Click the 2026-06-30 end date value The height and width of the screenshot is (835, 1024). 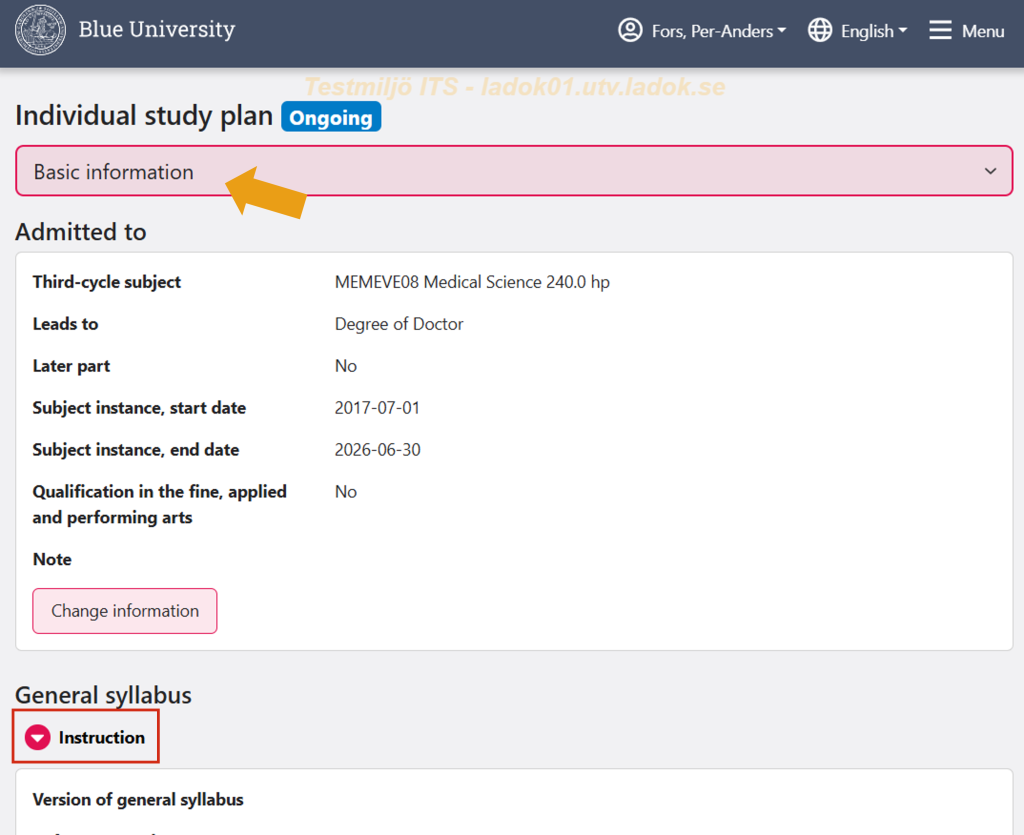[377, 450]
